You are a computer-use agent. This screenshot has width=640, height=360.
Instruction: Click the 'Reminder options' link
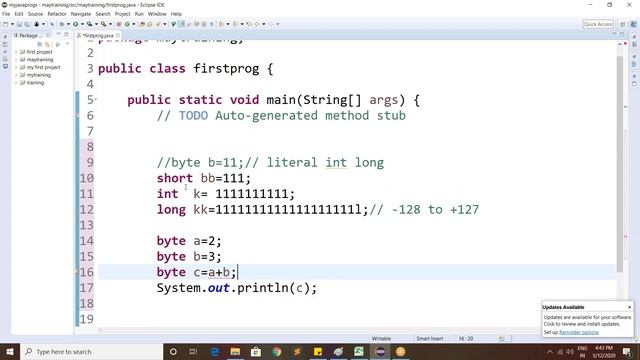coord(579,332)
